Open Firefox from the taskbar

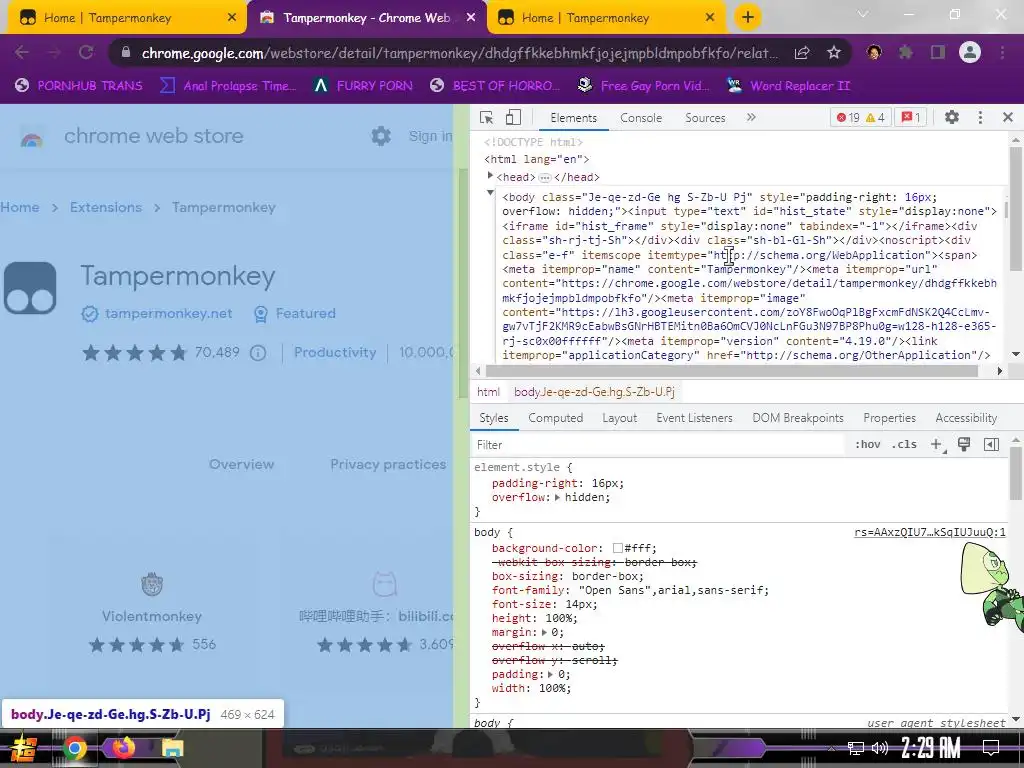(123, 748)
